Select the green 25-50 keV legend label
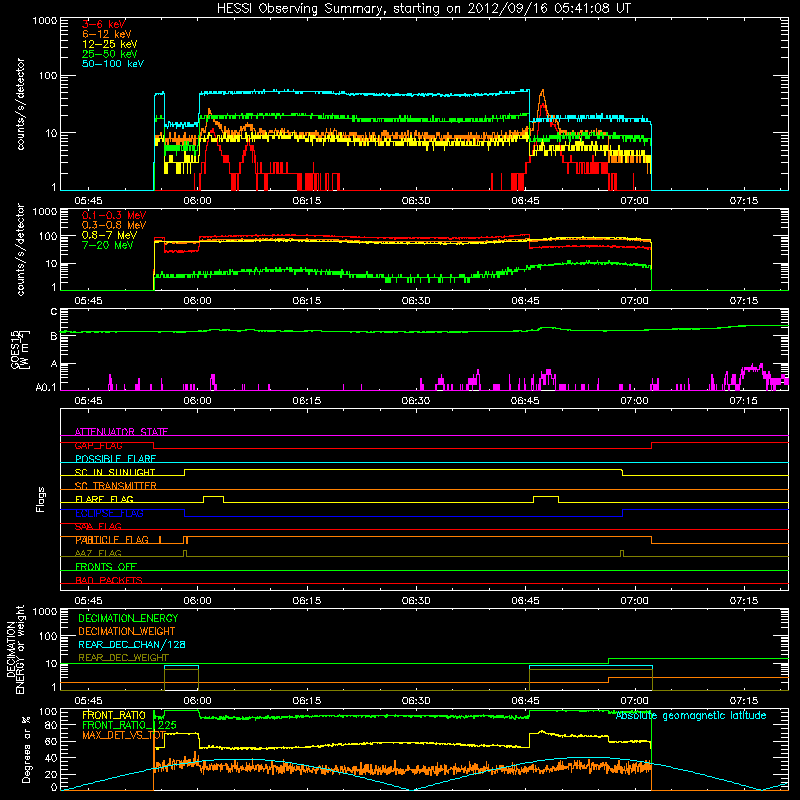The width and height of the screenshot is (800, 800). pos(110,54)
